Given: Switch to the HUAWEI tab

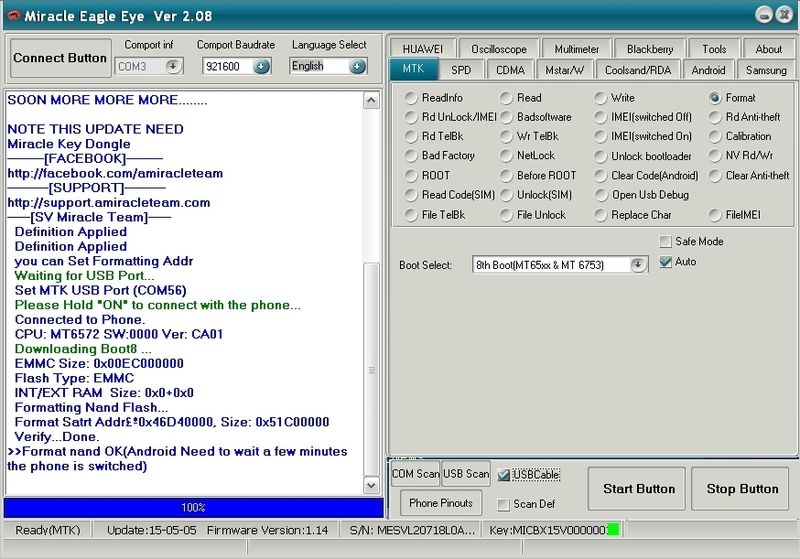Looking at the screenshot, I should click(x=422, y=49).
